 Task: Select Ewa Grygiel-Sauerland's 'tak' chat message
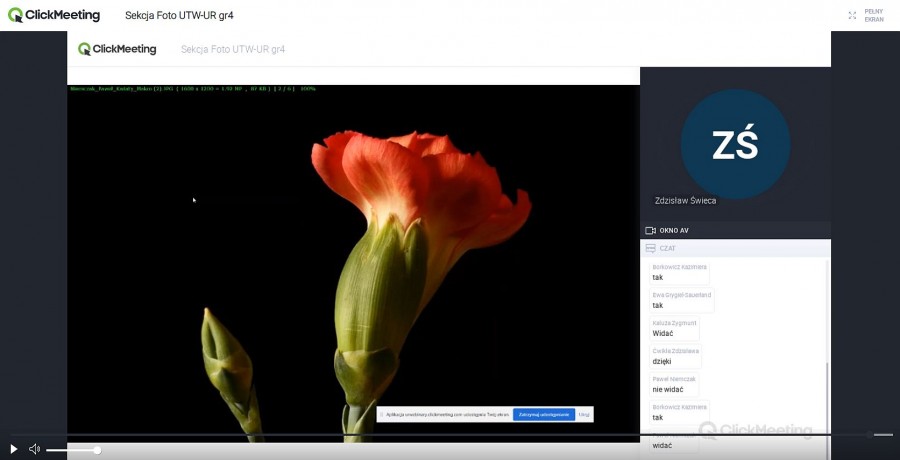[x=658, y=305]
